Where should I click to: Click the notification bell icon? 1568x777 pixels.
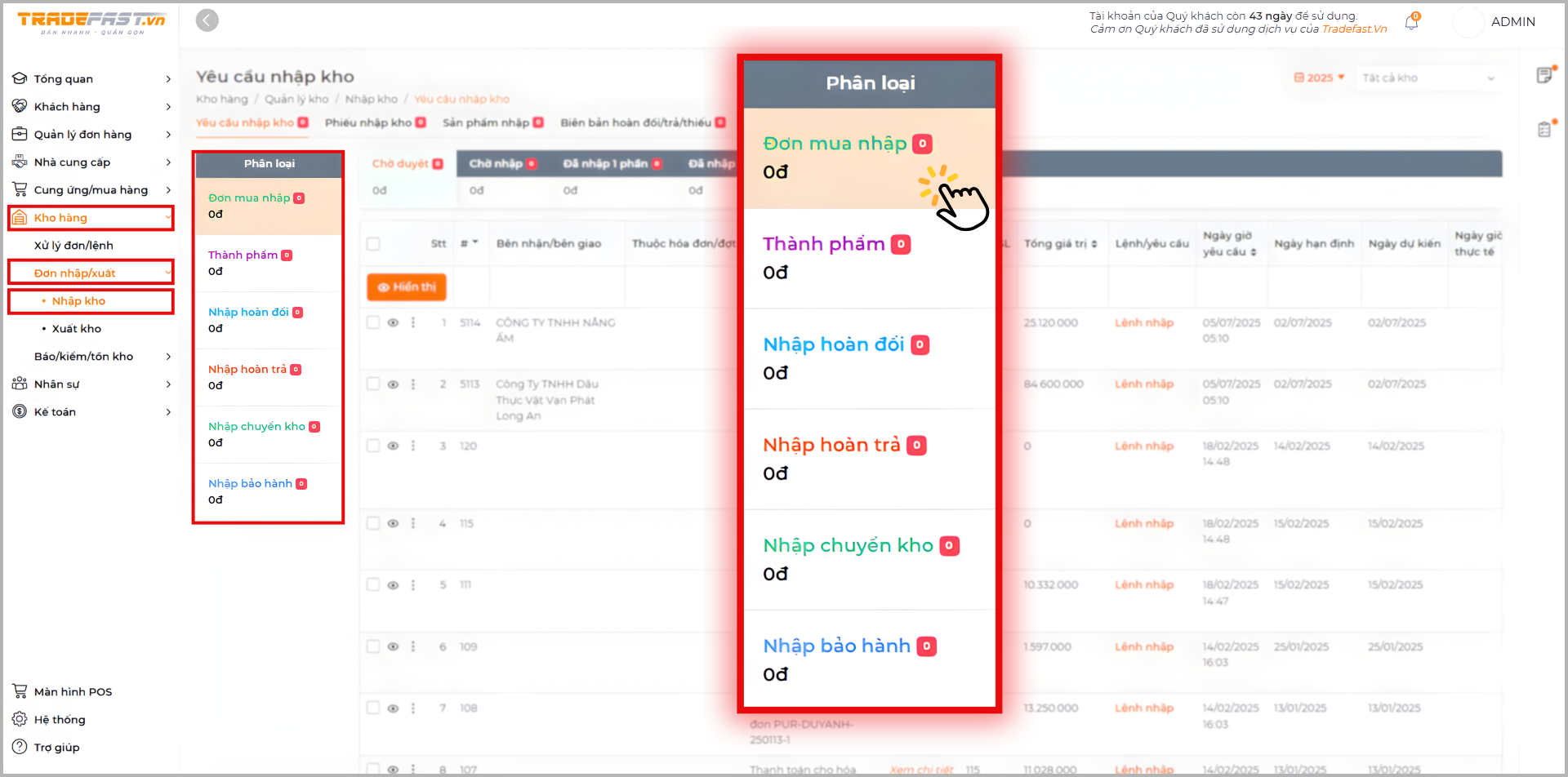[1411, 23]
